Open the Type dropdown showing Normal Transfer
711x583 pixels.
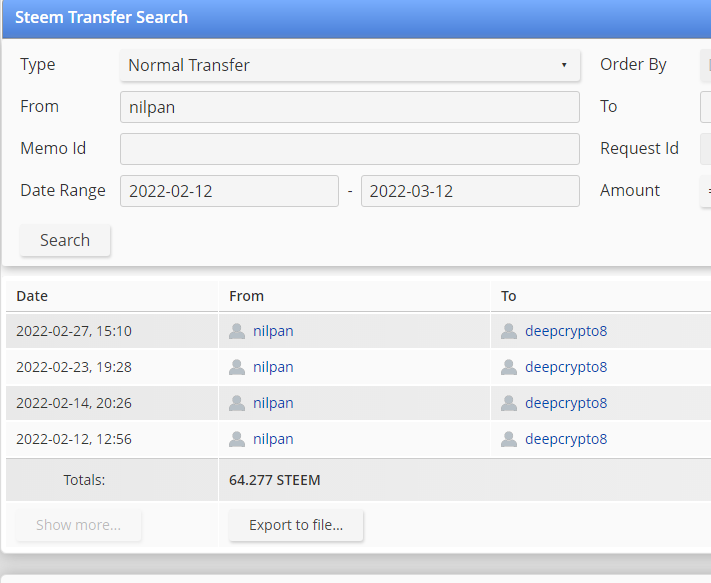coord(350,65)
